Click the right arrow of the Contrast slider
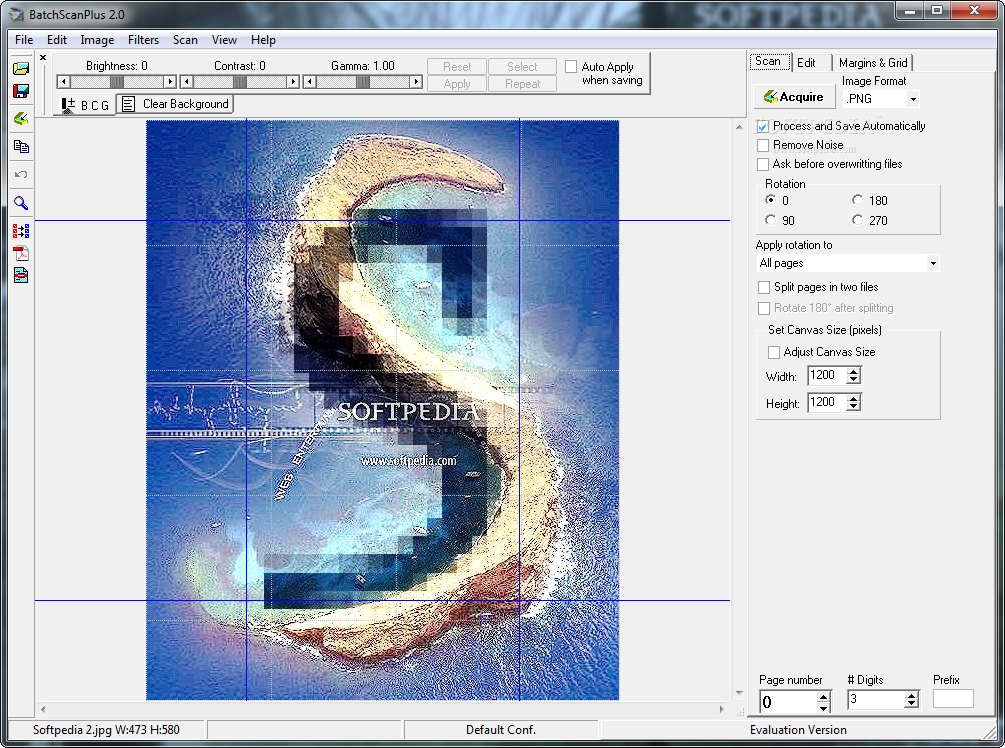The height and width of the screenshot is (748, 1005). [293, 82]
